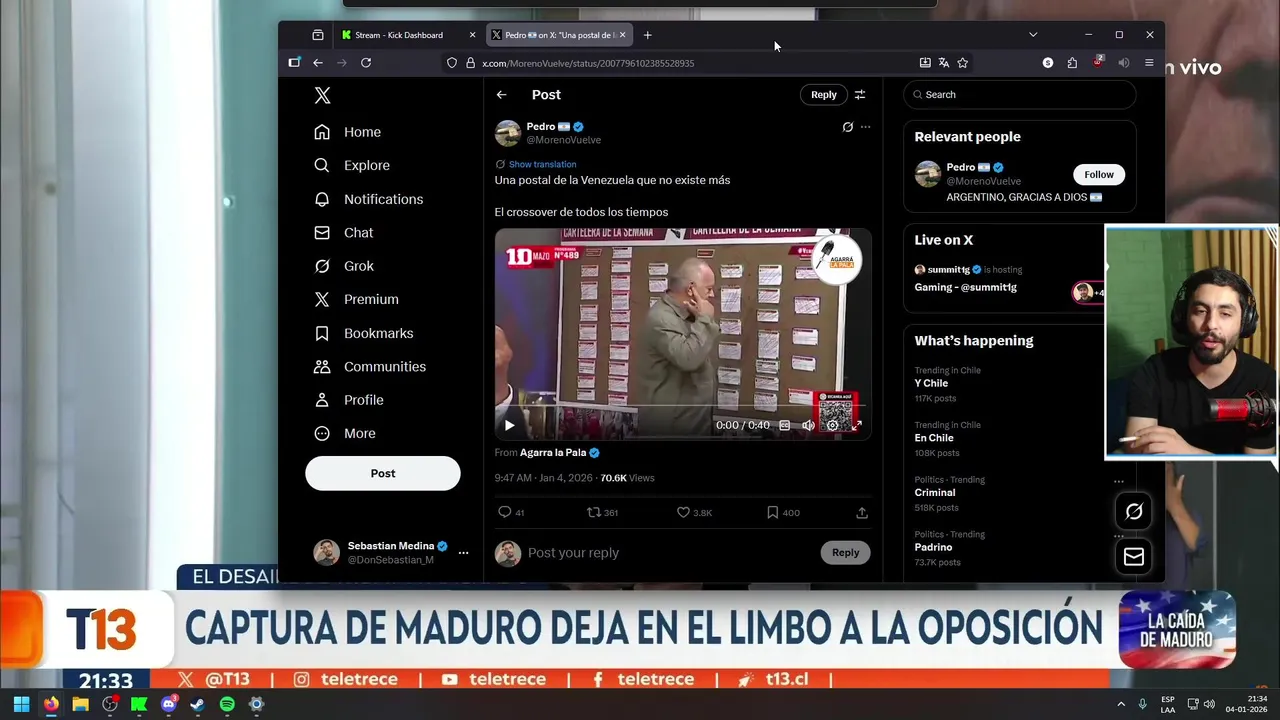Open video settings gear

(832, 425)
